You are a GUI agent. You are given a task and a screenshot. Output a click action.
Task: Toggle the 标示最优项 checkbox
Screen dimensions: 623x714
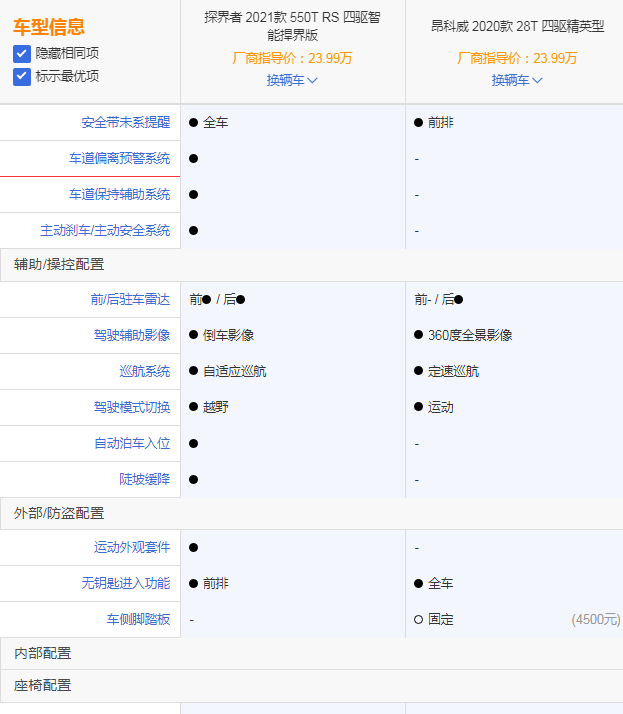point(21,76)
